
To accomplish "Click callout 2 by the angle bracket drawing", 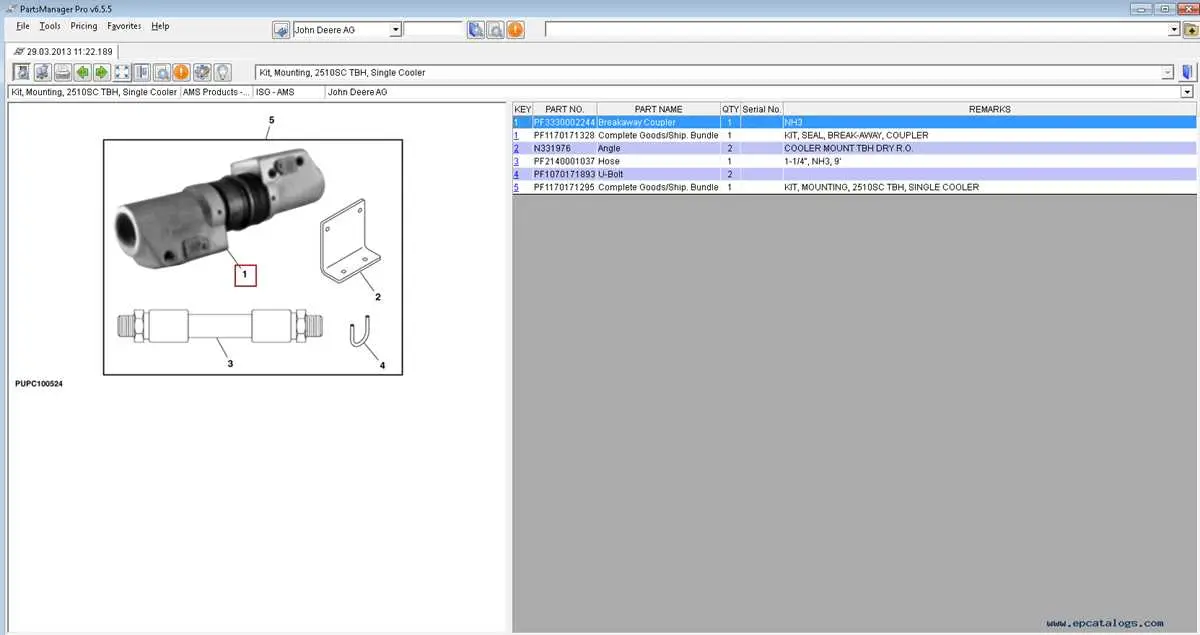I will pos(377,297).
